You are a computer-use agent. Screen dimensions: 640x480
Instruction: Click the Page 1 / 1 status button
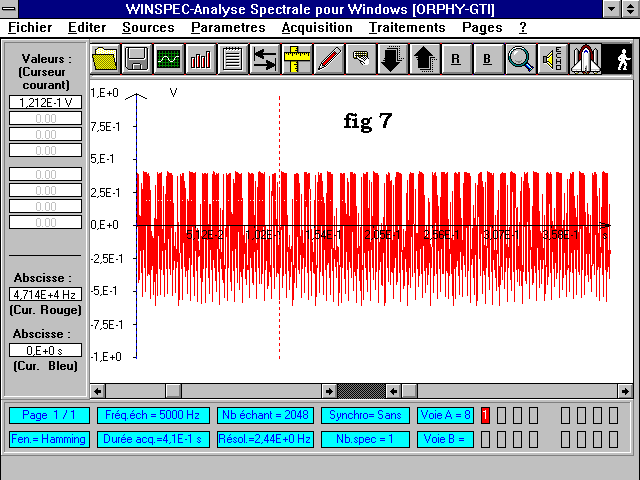pos(49,416)
